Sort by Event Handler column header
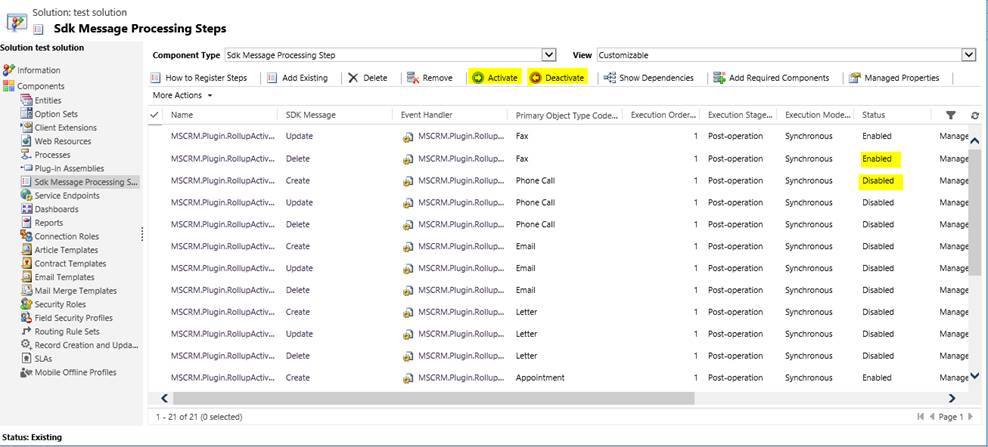 pos(427,115)
